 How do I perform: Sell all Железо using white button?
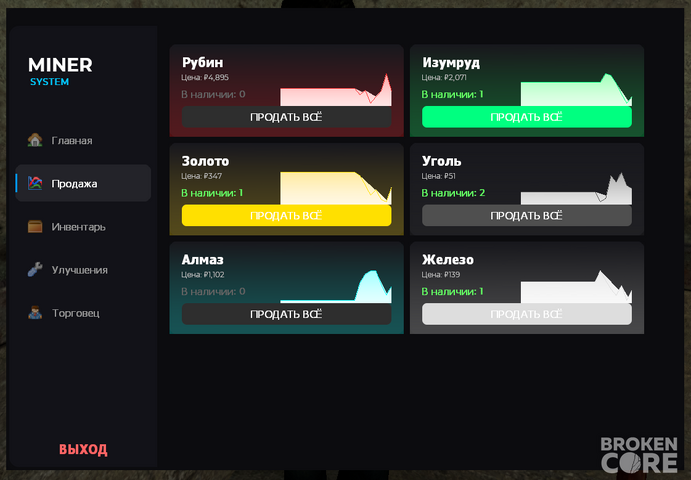527,314
